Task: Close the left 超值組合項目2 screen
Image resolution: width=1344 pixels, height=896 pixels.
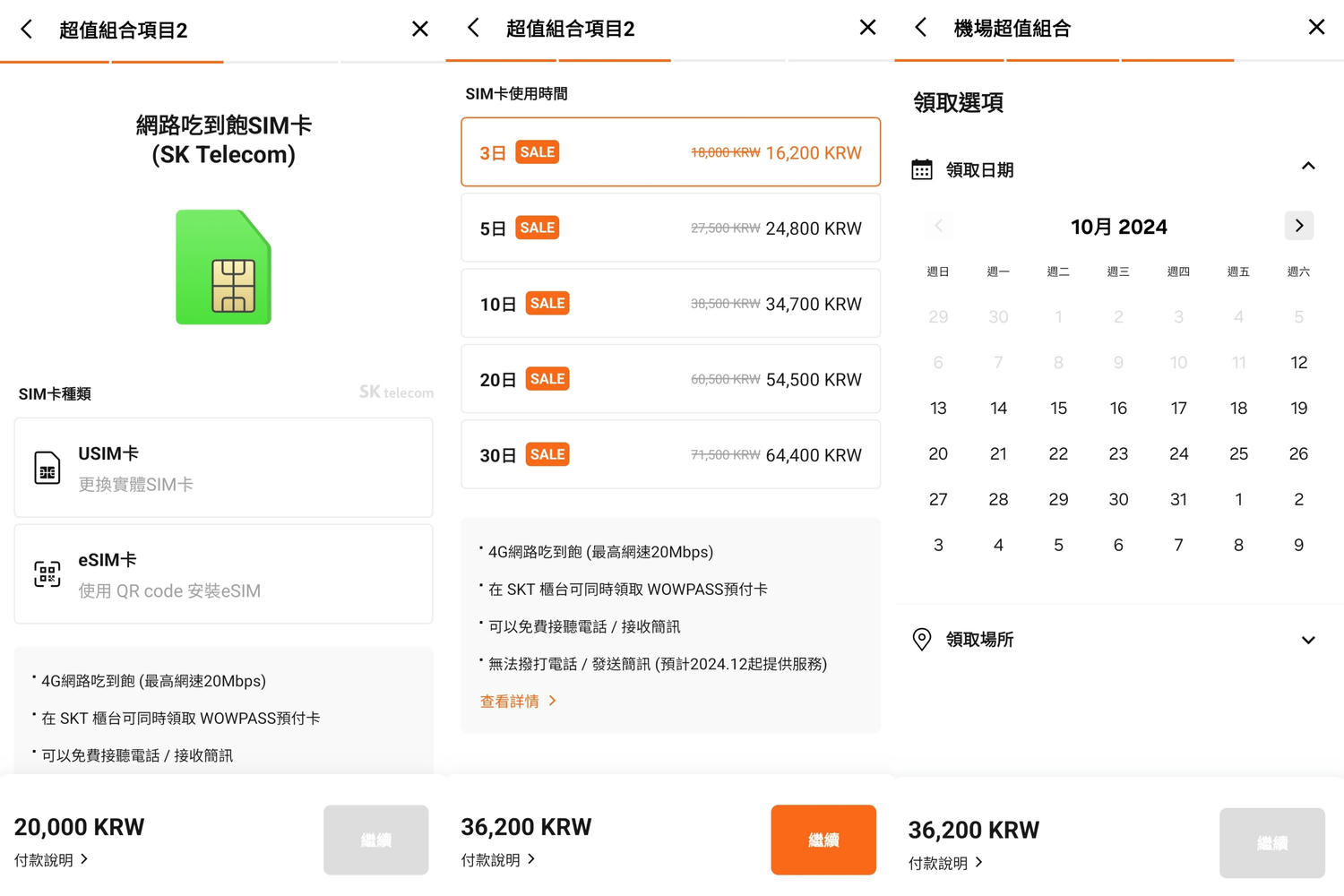Action: pyautogui.click(x=420, y=29)
